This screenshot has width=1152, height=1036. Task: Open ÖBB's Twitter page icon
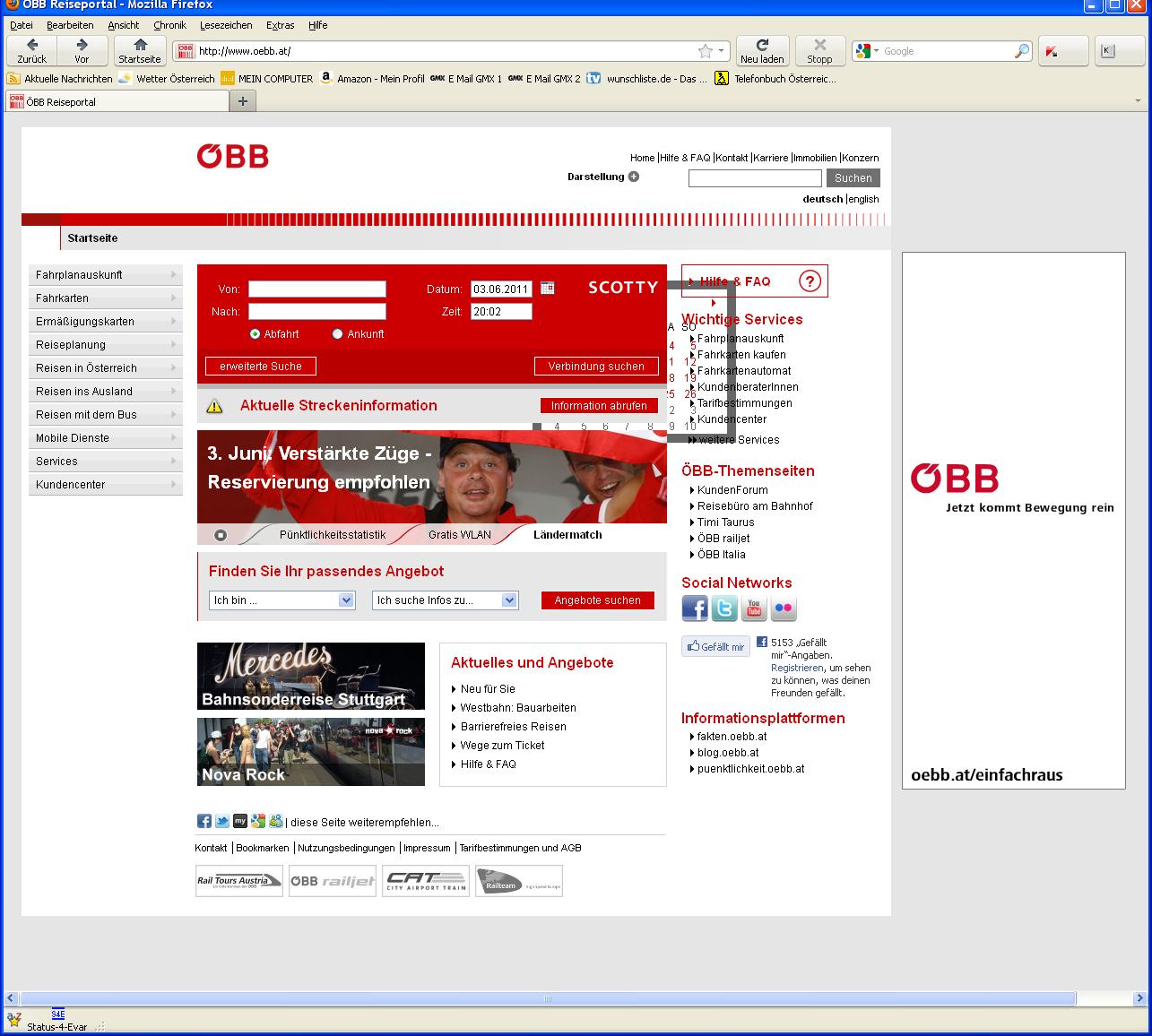tap(724, 609)
